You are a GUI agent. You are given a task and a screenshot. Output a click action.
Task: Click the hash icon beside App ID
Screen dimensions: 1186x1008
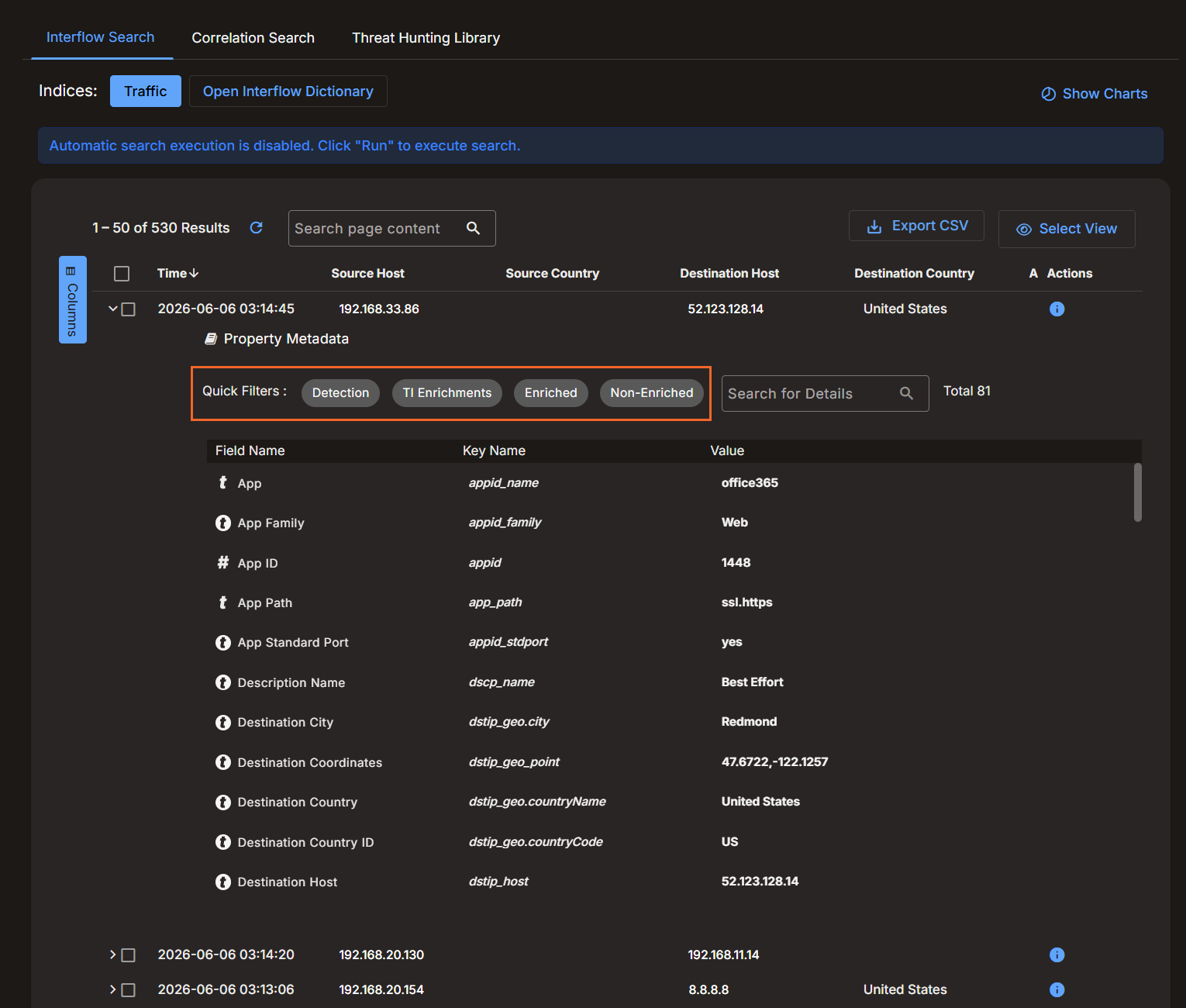(x=223, y=562)
